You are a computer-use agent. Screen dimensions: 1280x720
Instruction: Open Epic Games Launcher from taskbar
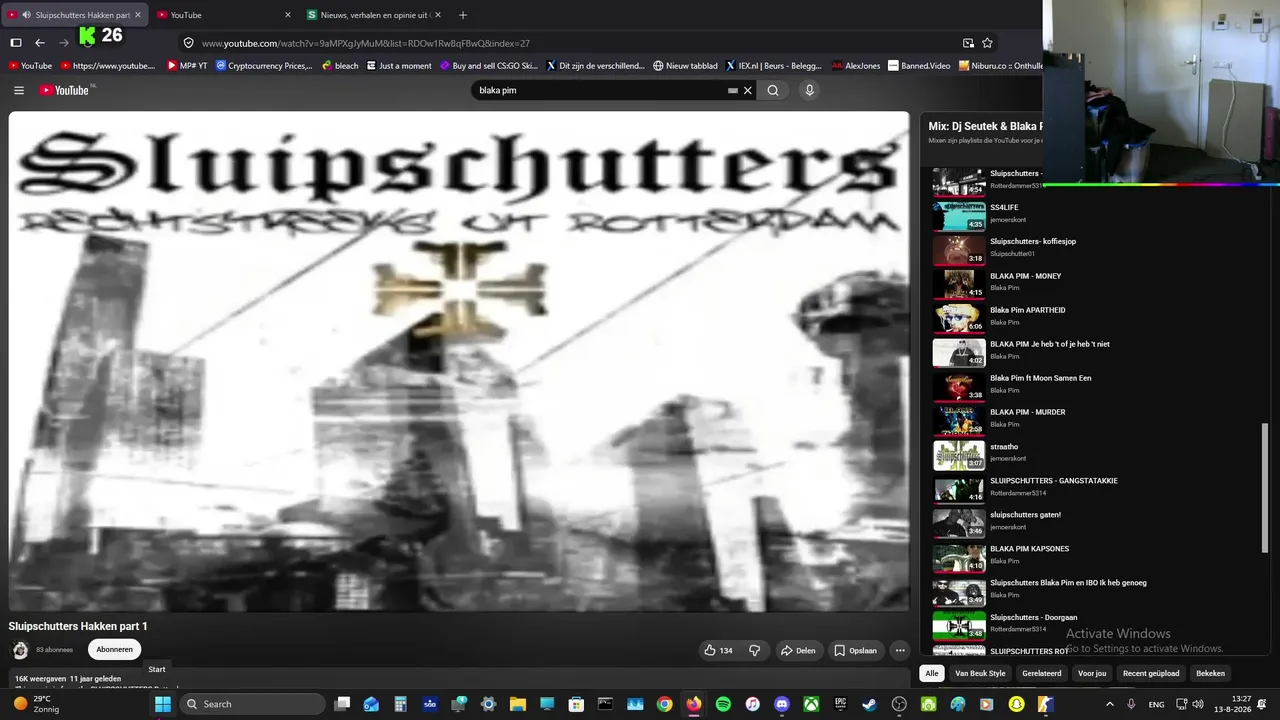(x=841, y=704)
